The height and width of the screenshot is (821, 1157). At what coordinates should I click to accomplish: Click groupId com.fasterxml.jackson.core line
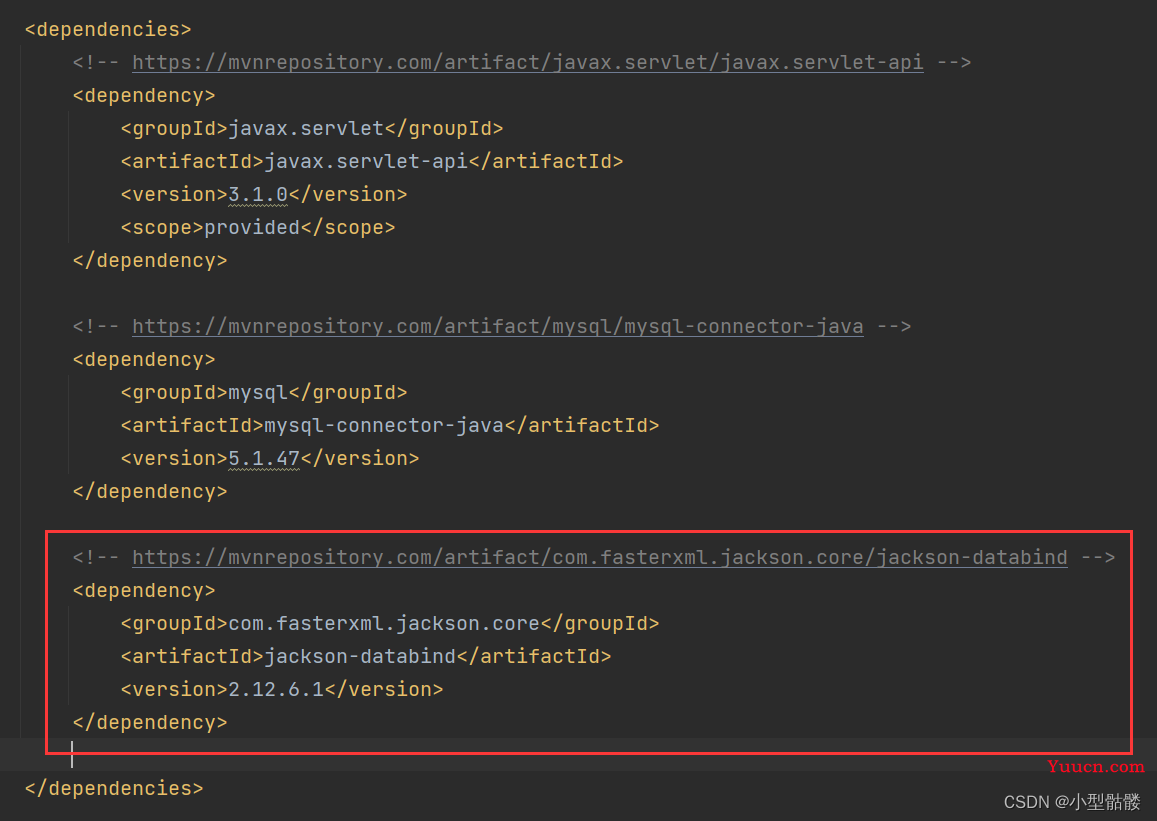click(390, 623)
